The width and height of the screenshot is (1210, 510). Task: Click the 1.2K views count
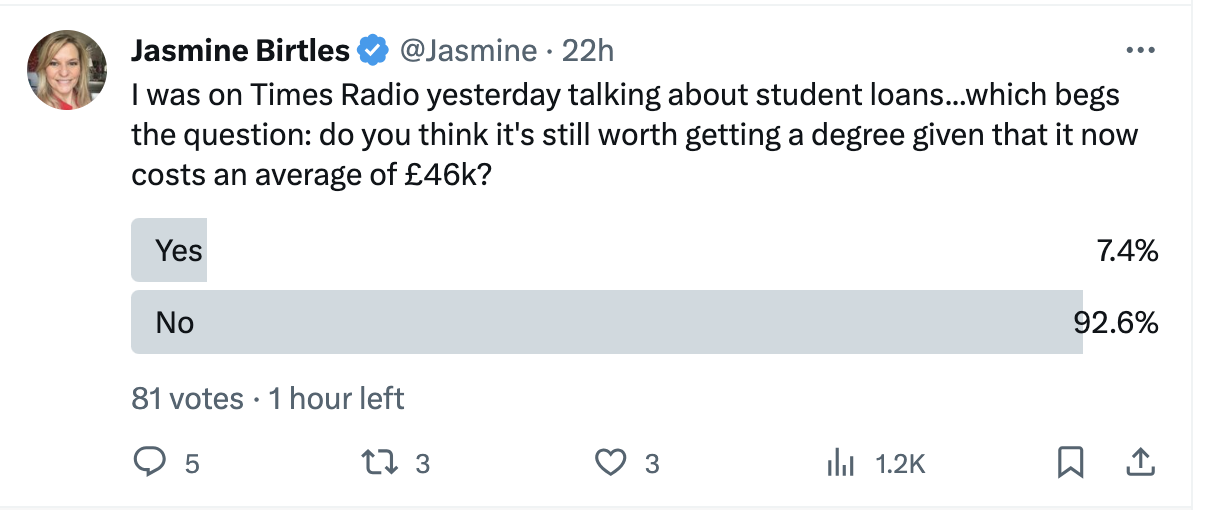click(x=900, y=464)
